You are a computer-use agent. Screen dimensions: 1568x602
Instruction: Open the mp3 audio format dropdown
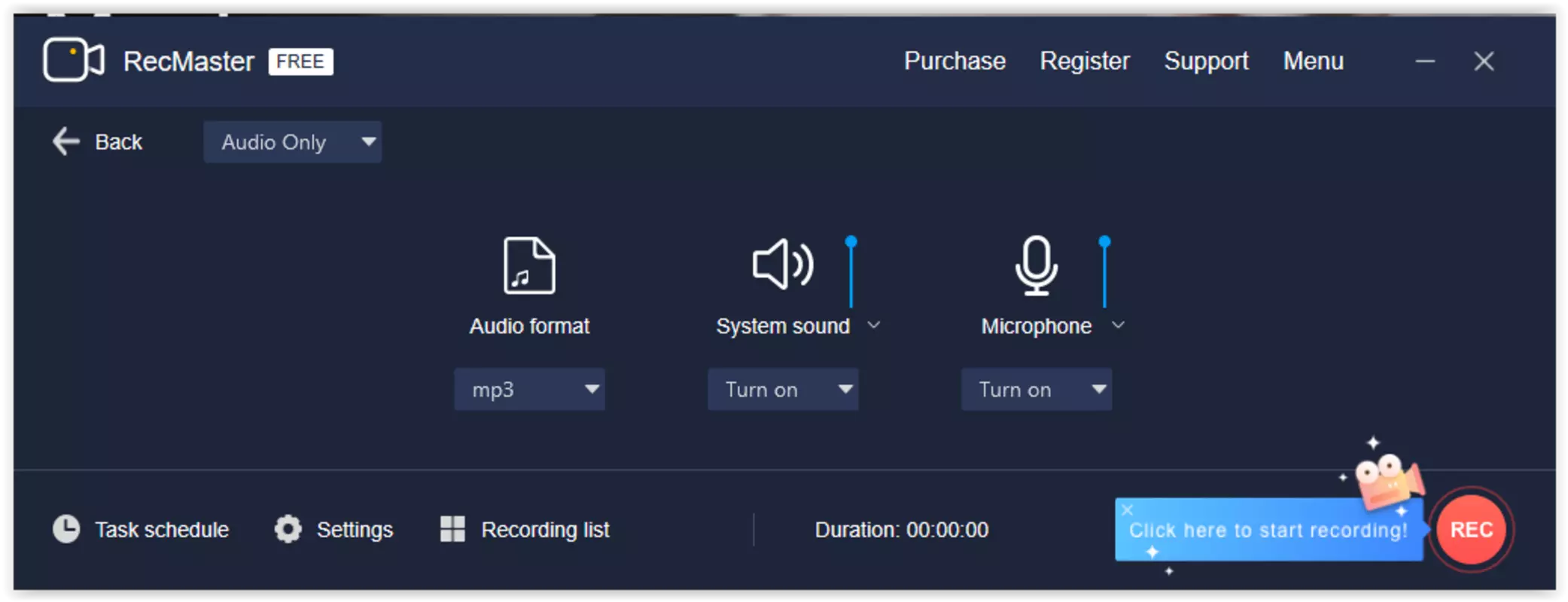coord(529,389)
